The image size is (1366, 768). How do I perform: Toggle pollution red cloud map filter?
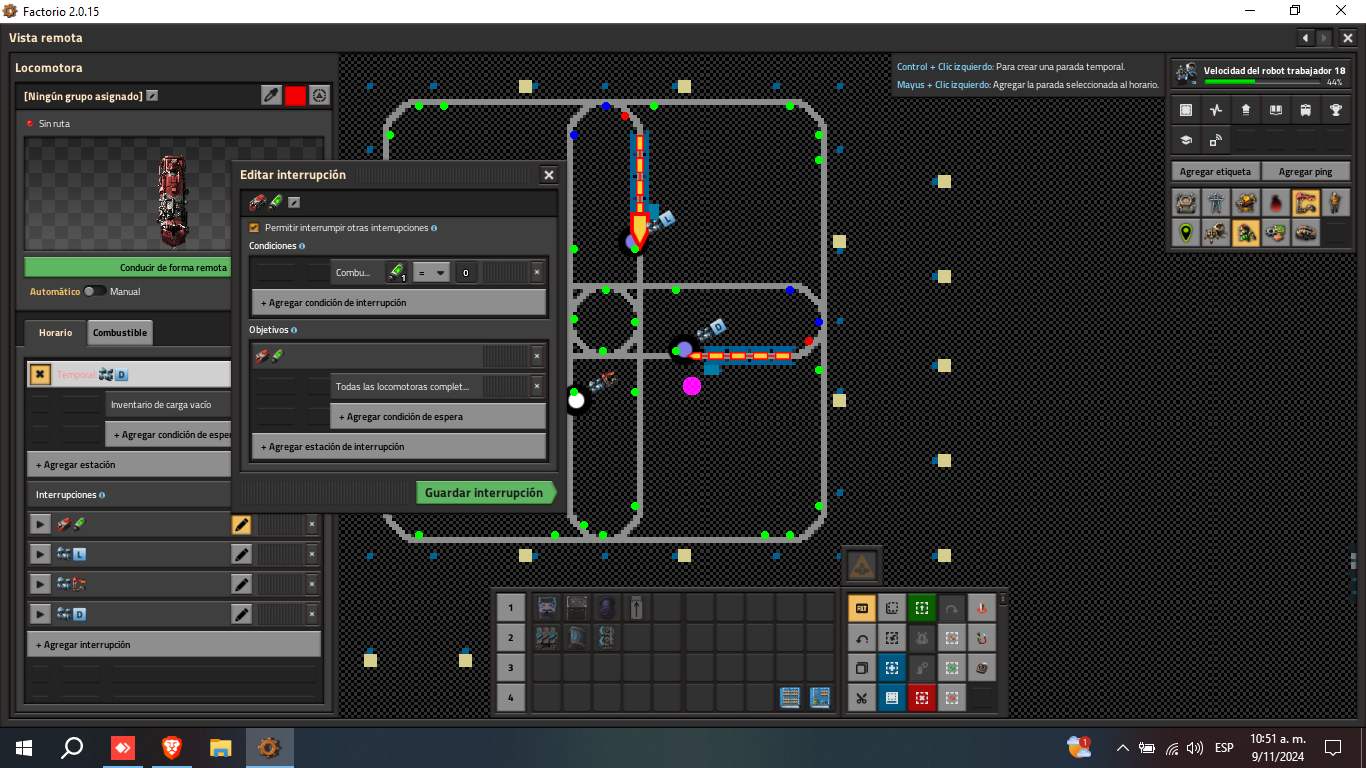[1276, 203]
